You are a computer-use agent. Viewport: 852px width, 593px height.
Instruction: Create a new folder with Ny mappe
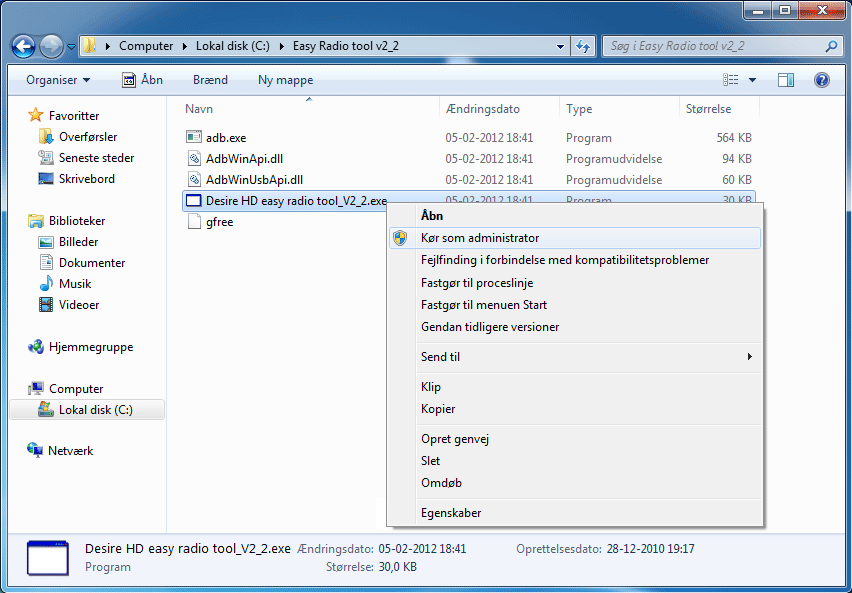[285, 80]
